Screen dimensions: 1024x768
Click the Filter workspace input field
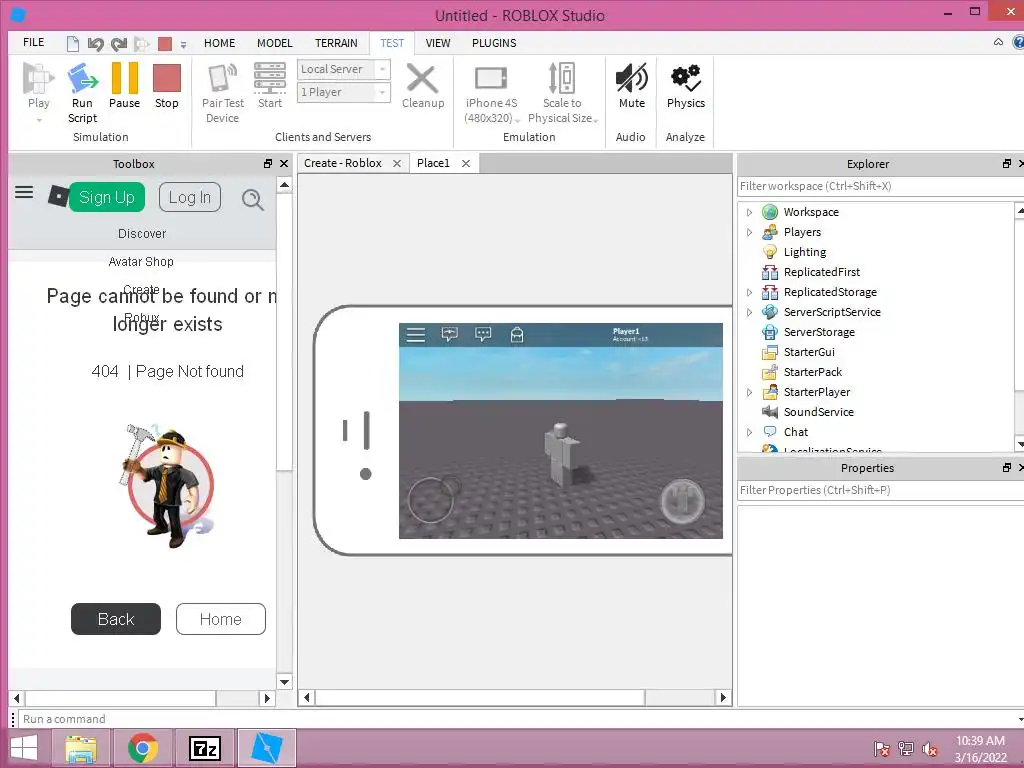(x=879, y=186)
